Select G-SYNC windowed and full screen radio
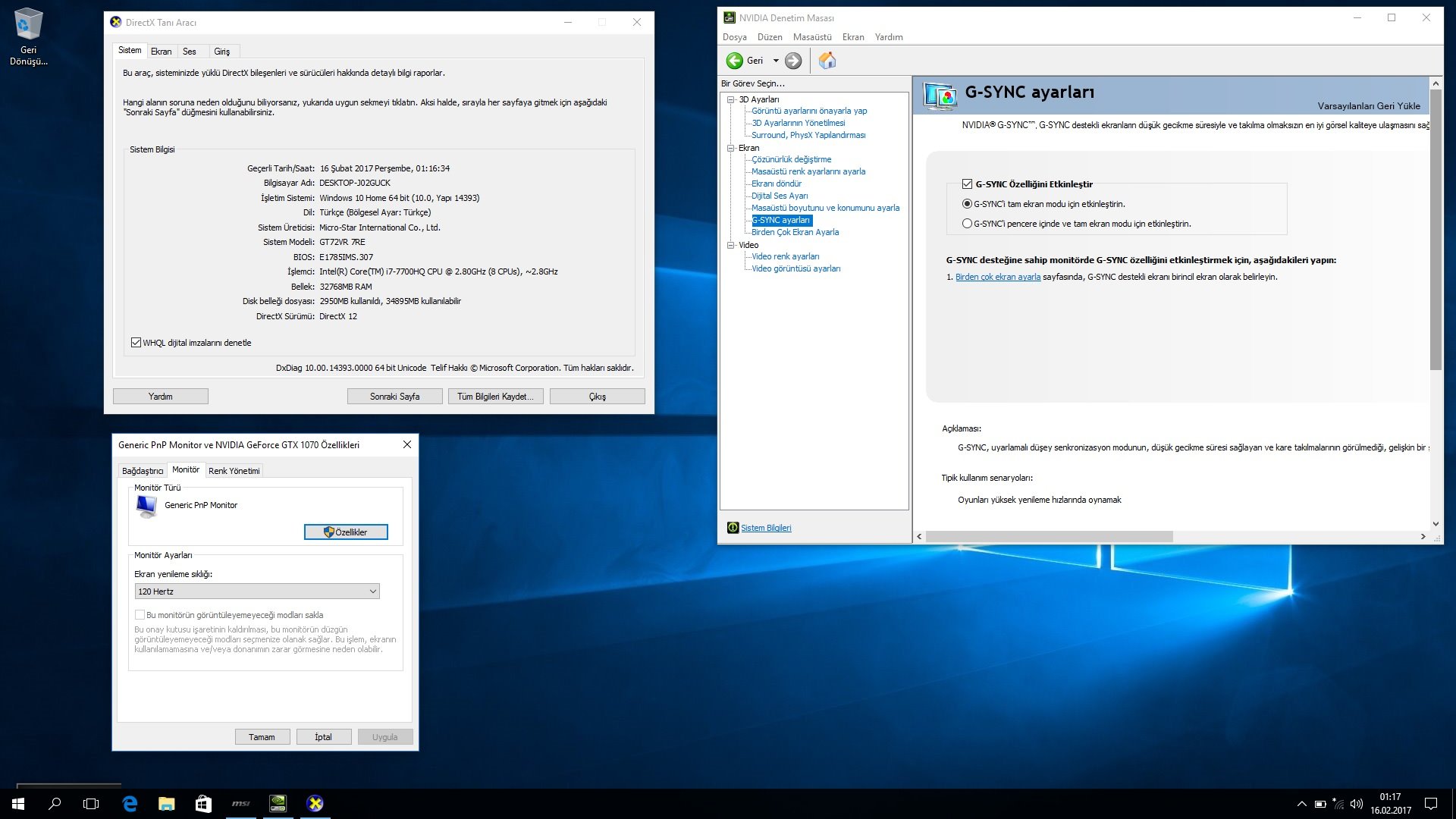The width and height of the screenshot is (1456, 819). pos(967,224)
